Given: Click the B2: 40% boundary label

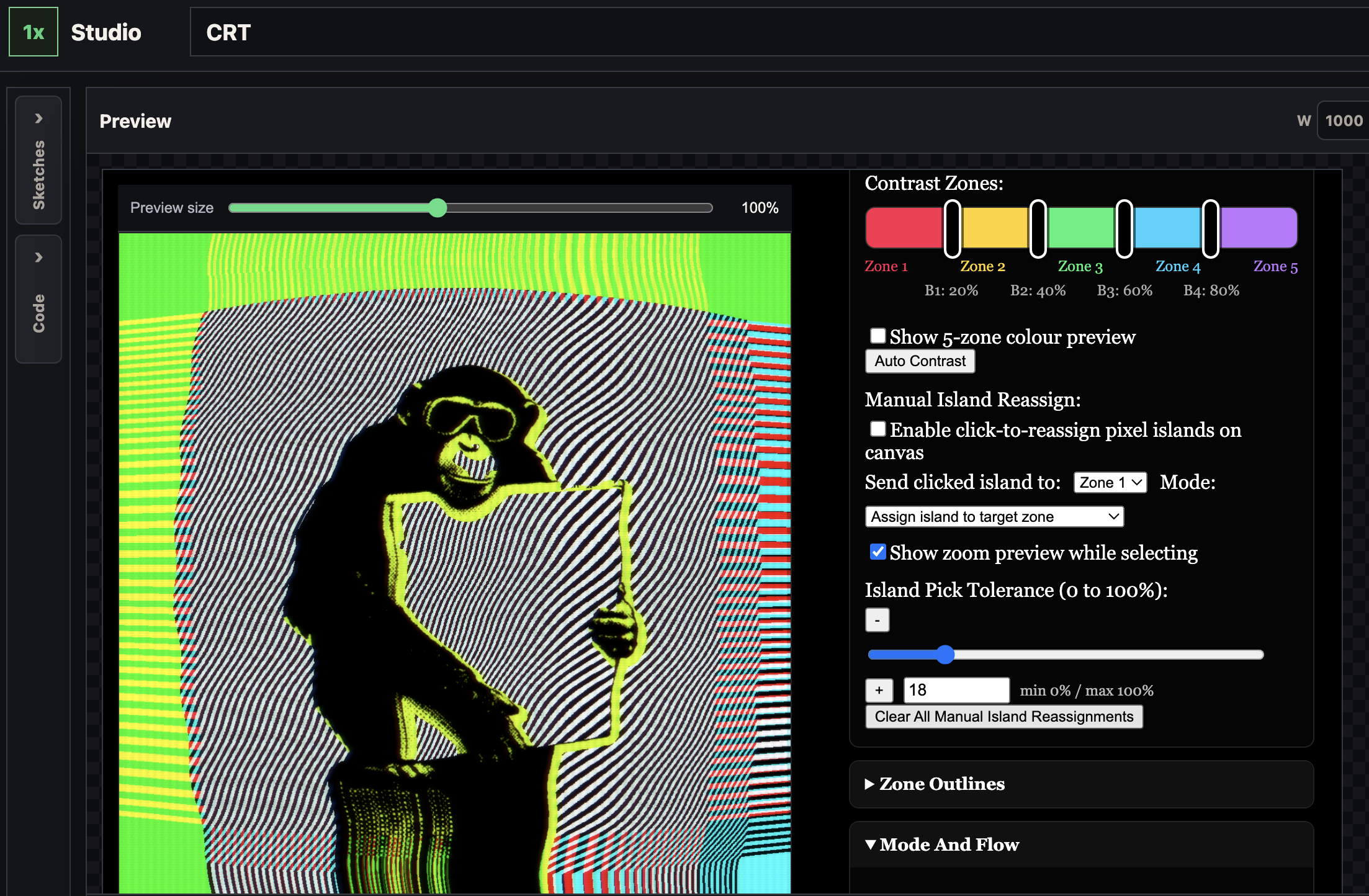Looking at the screenshot, I should (x=1038, y=290).
